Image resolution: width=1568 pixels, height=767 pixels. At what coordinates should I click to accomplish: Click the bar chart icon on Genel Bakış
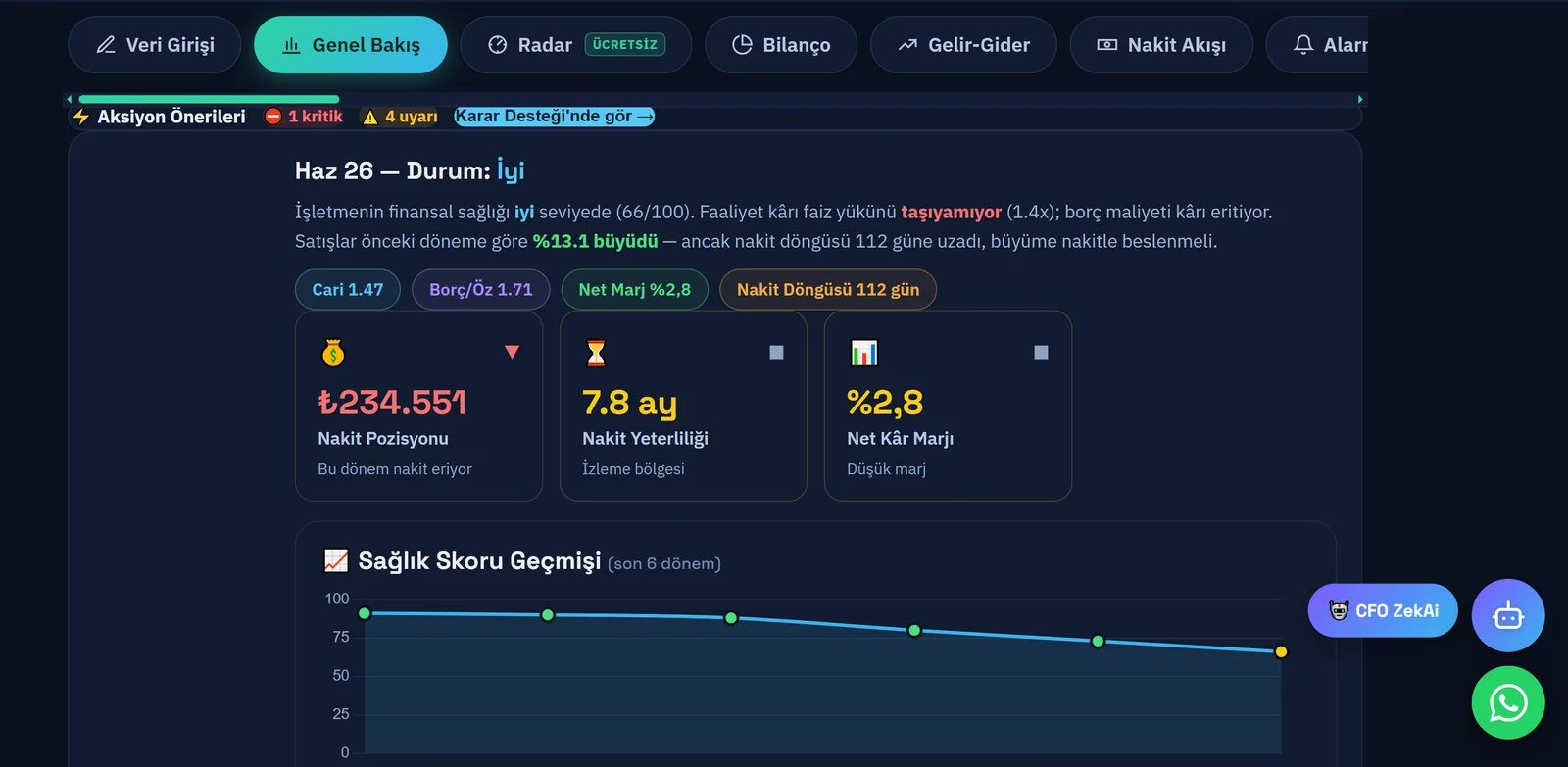tap(291, 45)
